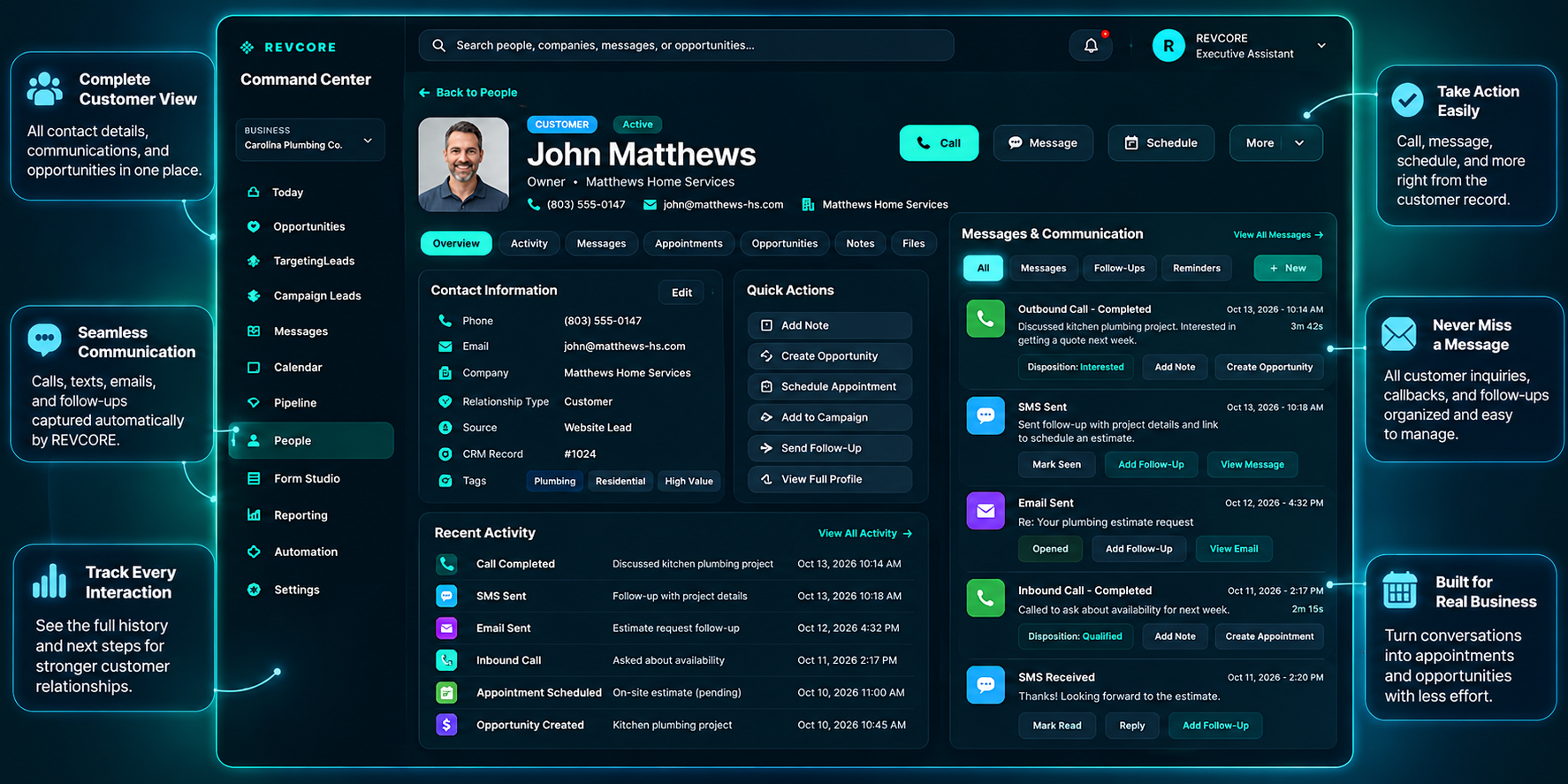This screenshot has width=1568, height=784.
Task: Click the Opportunity Created dollar icon
Action: click(446, 725)
